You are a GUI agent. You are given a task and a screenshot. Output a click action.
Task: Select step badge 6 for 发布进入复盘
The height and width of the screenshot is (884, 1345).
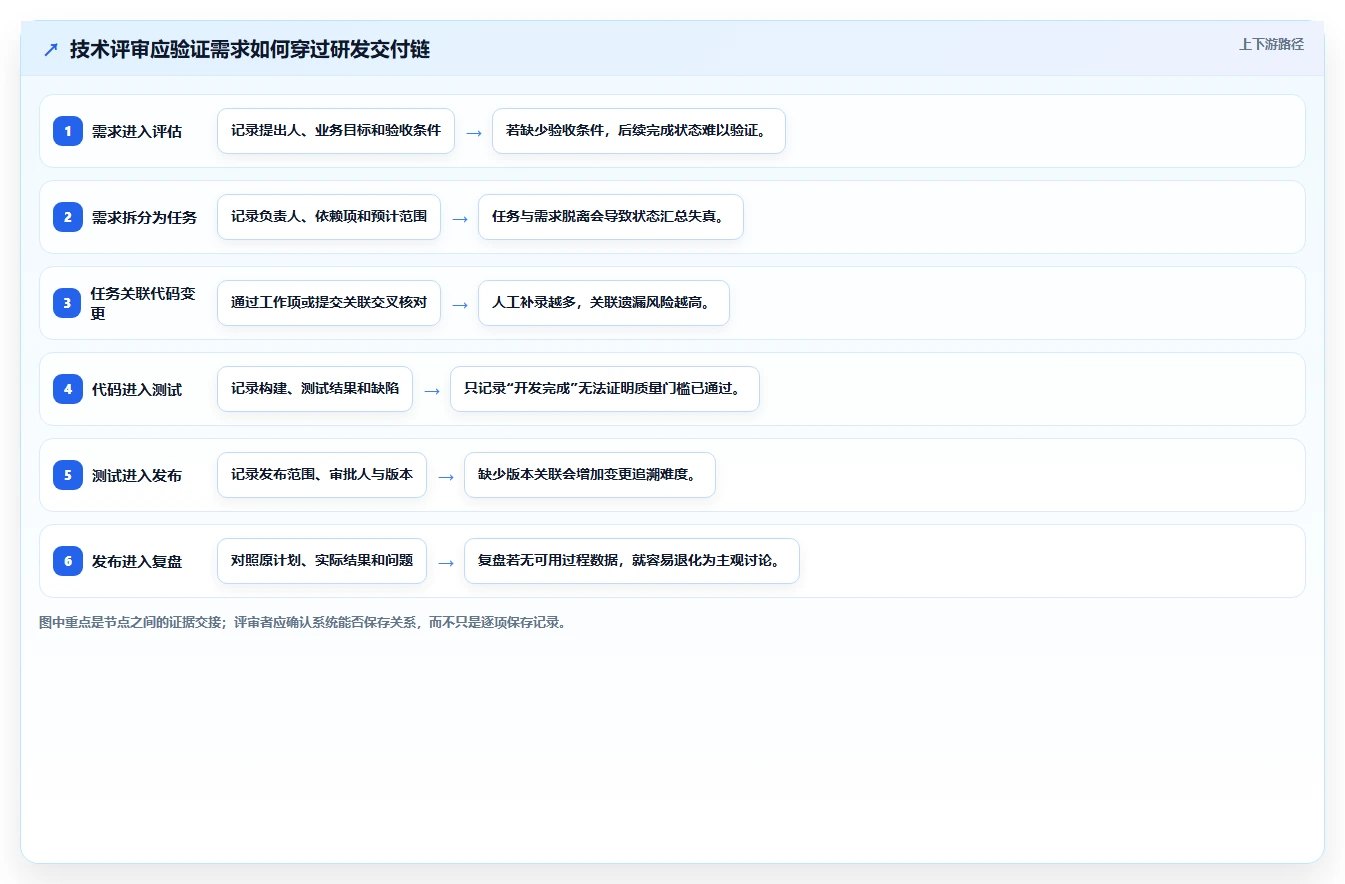68,561
